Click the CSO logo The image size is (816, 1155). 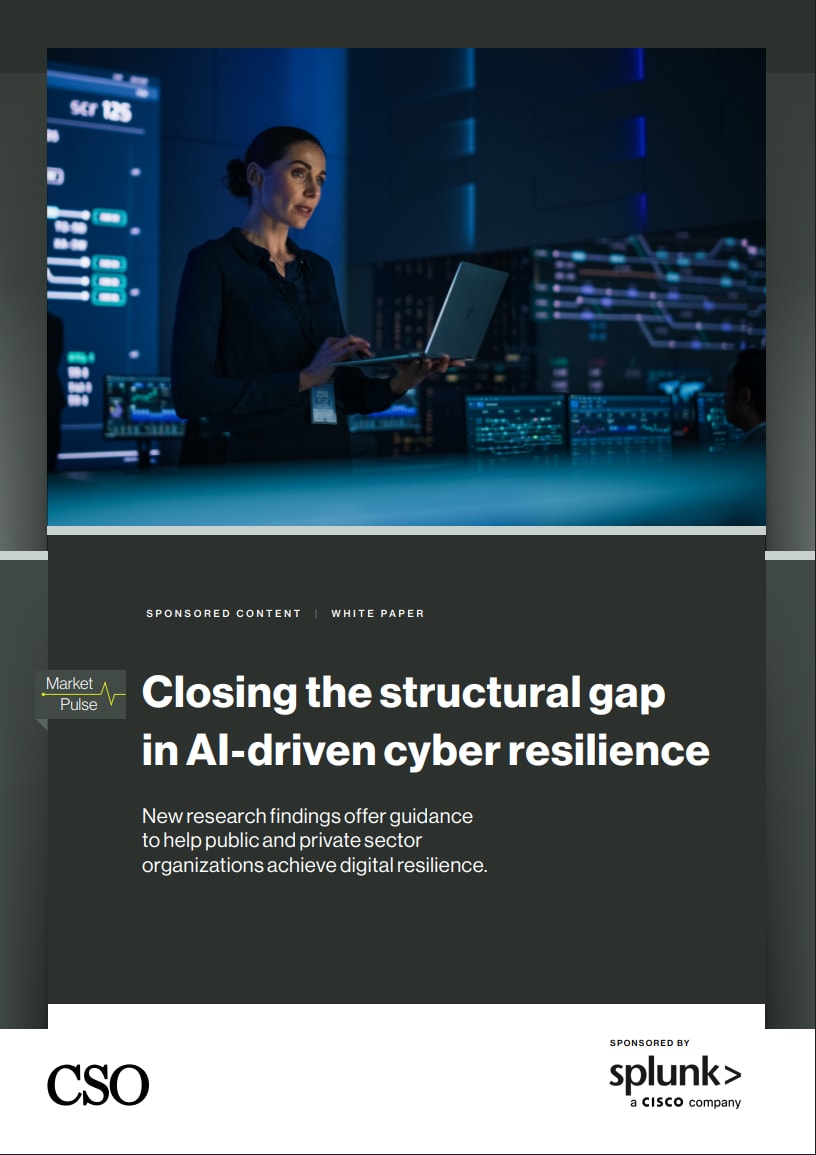tap(97, 1084)
